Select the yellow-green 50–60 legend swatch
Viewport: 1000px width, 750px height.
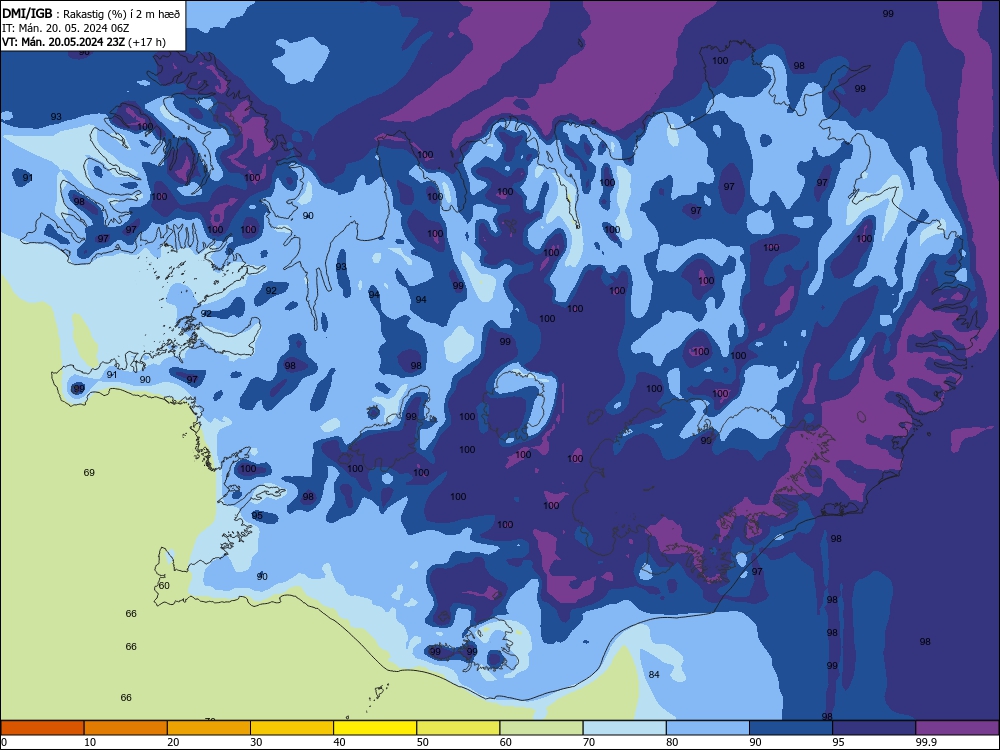click(x=458, y=728)
